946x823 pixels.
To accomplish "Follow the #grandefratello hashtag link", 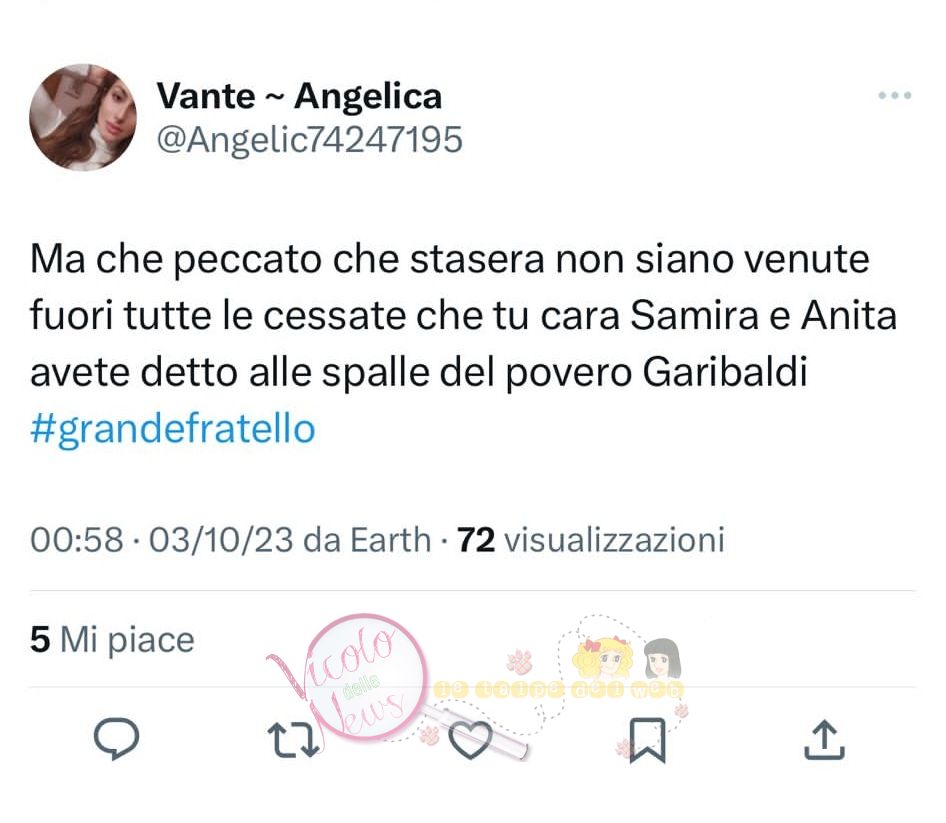I will click(x=173, y=429).
